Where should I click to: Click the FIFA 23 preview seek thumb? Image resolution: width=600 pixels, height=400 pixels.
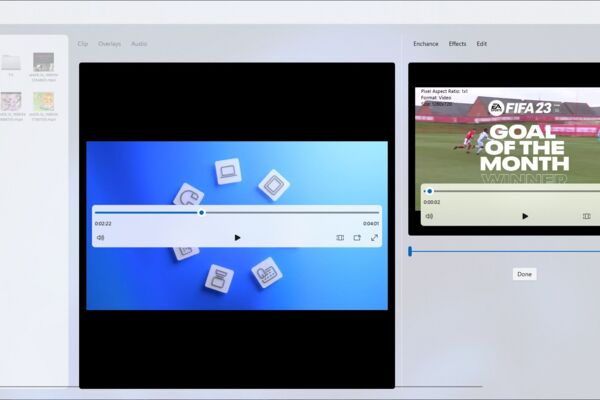(430, 191)
